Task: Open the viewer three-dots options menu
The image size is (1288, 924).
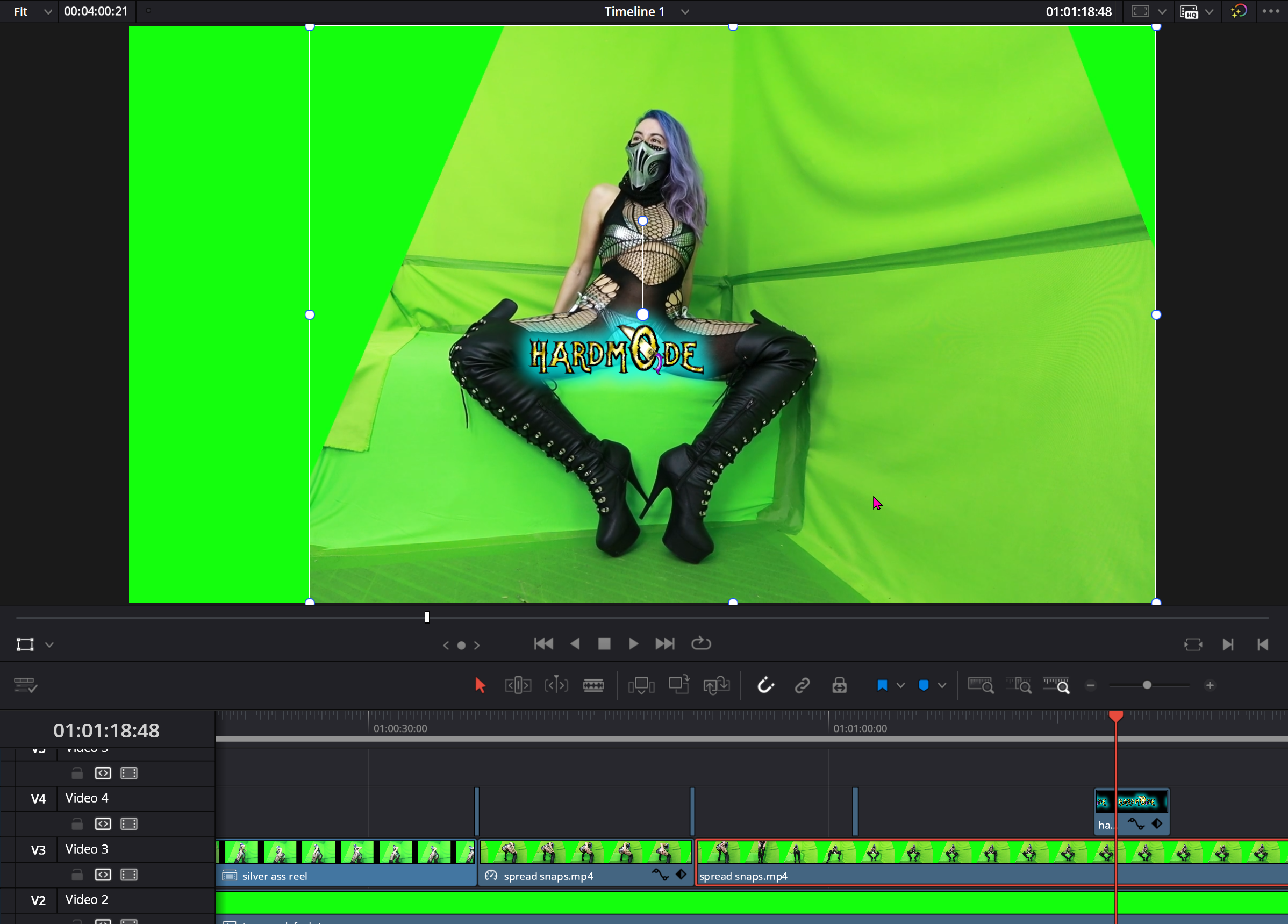Action: [x=1271, y=11]
